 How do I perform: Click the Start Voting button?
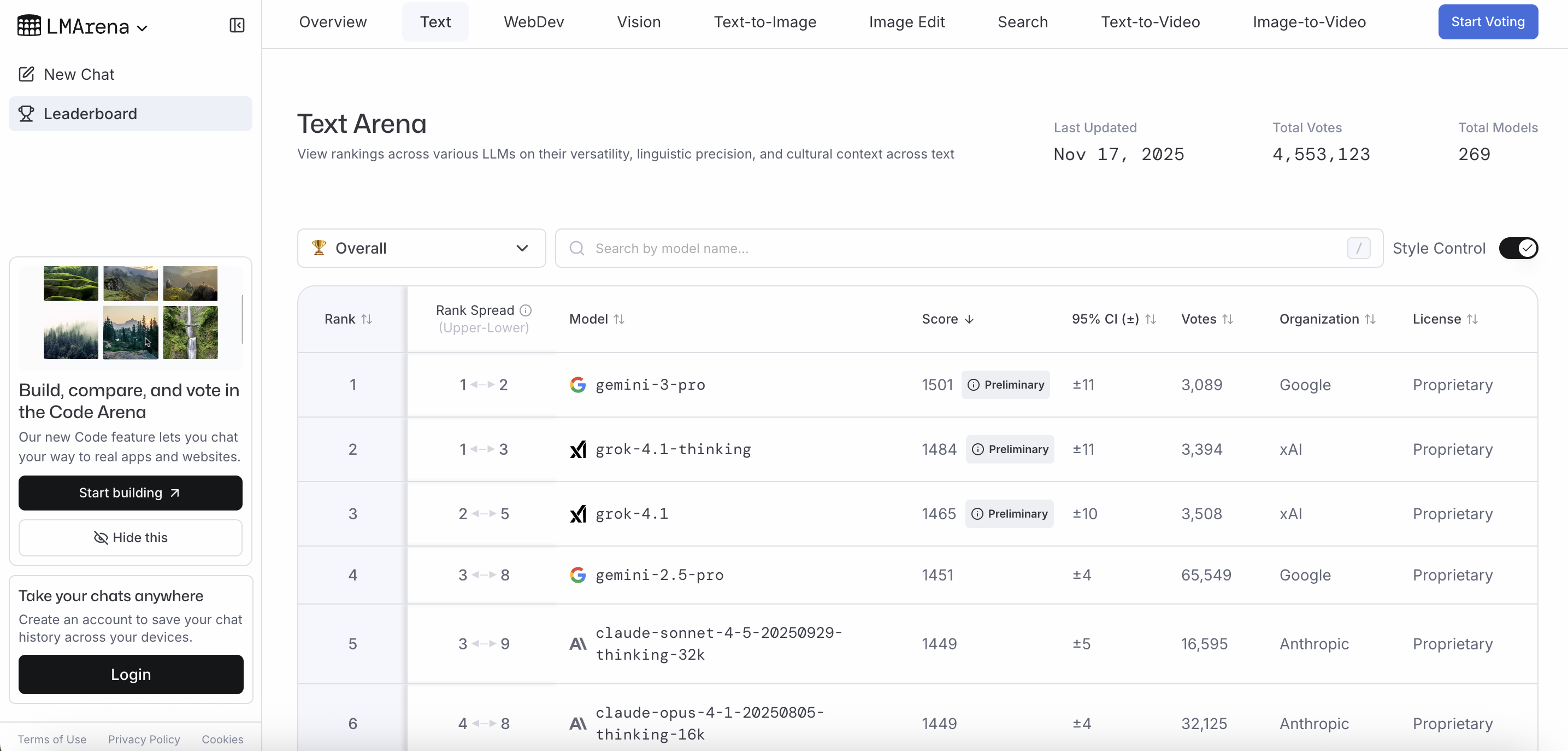click(1487, 22)
